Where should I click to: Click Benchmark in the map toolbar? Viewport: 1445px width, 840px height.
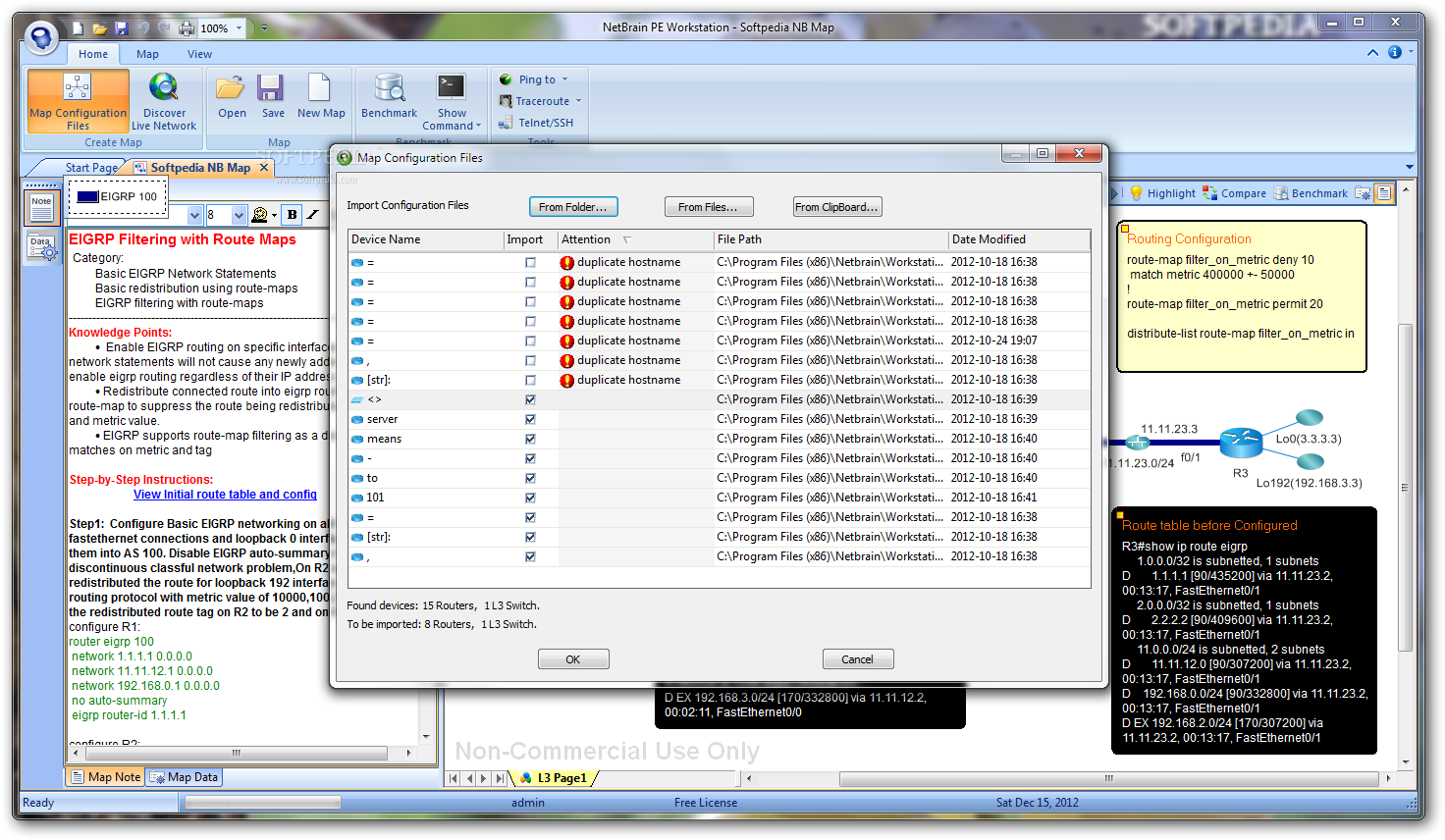[1311, 193]
